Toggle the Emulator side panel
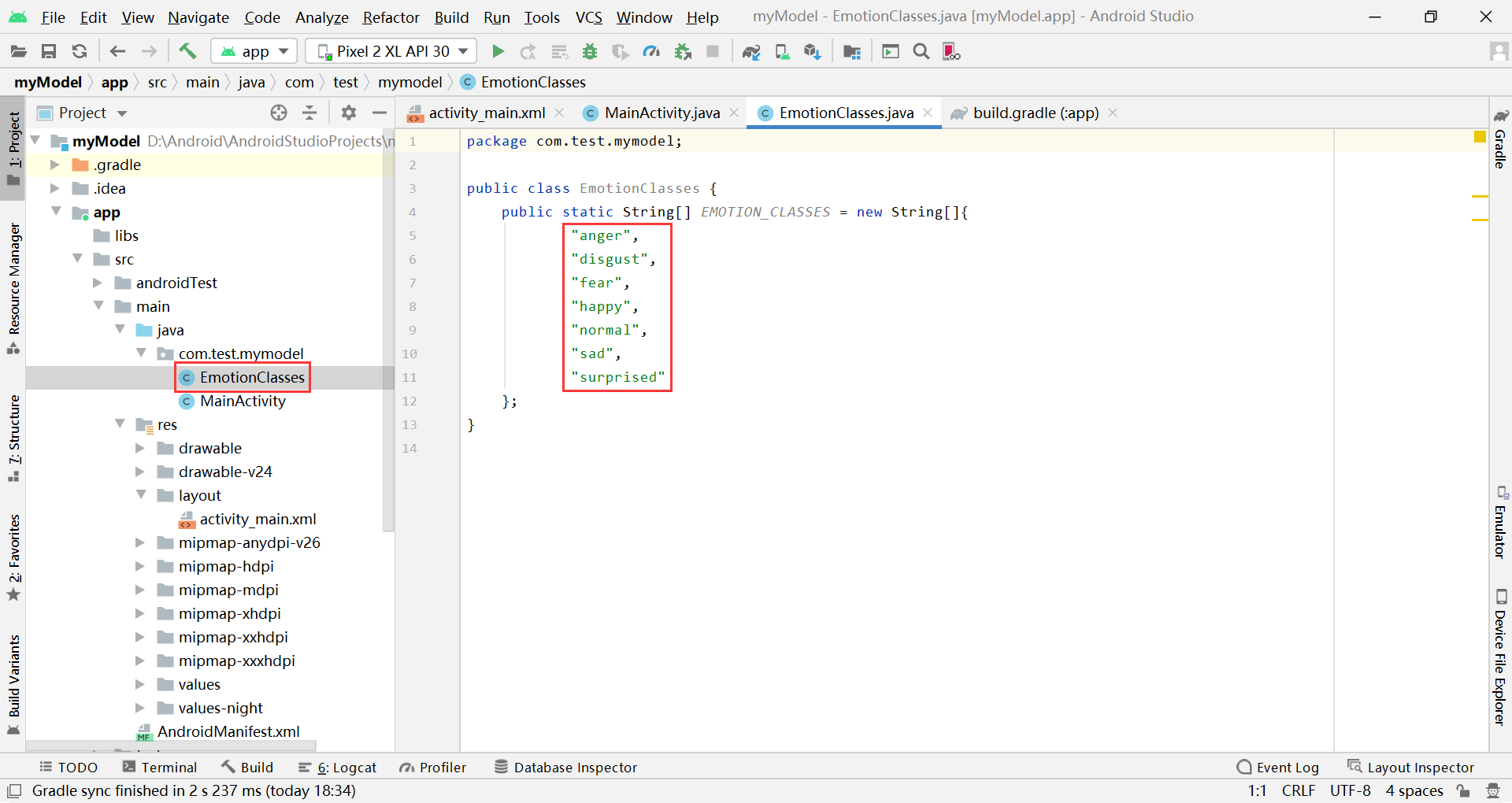1512x803 pixels. pyautogui.click(x=1500, y=523)
